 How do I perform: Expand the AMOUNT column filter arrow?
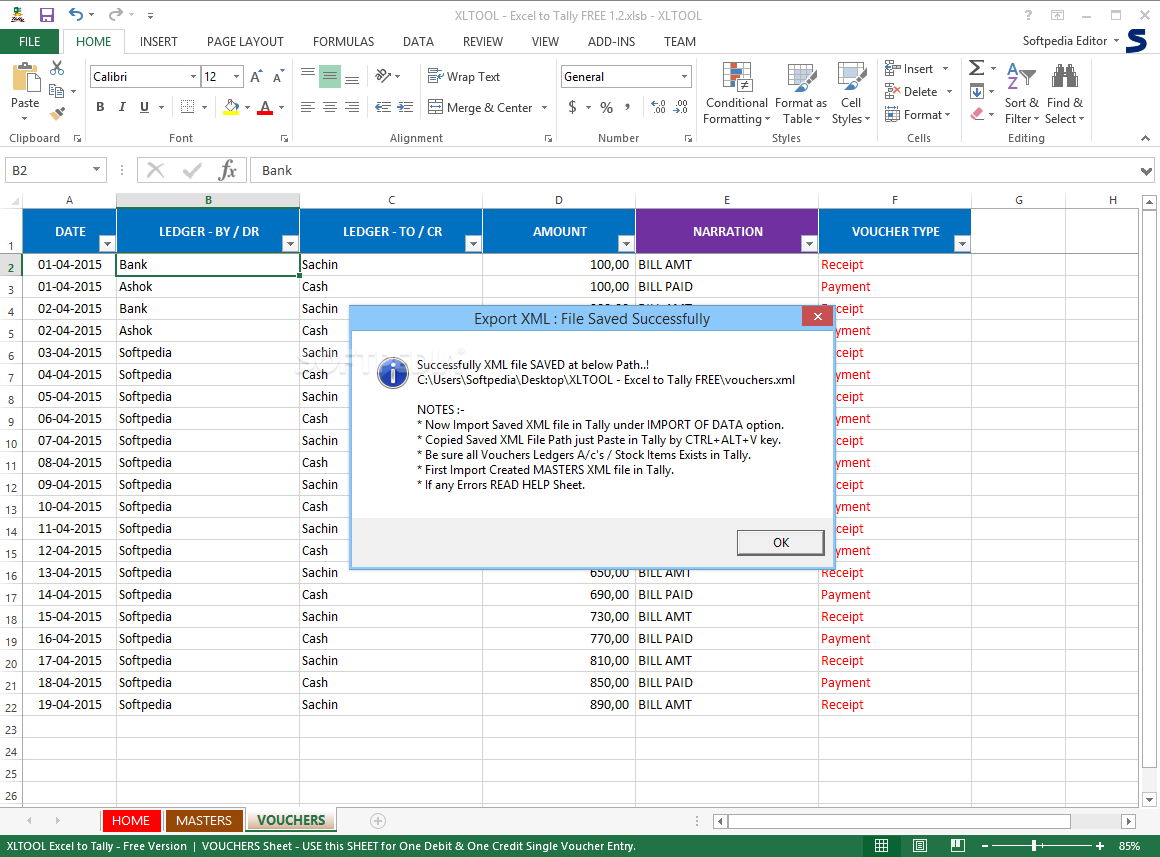626,243
